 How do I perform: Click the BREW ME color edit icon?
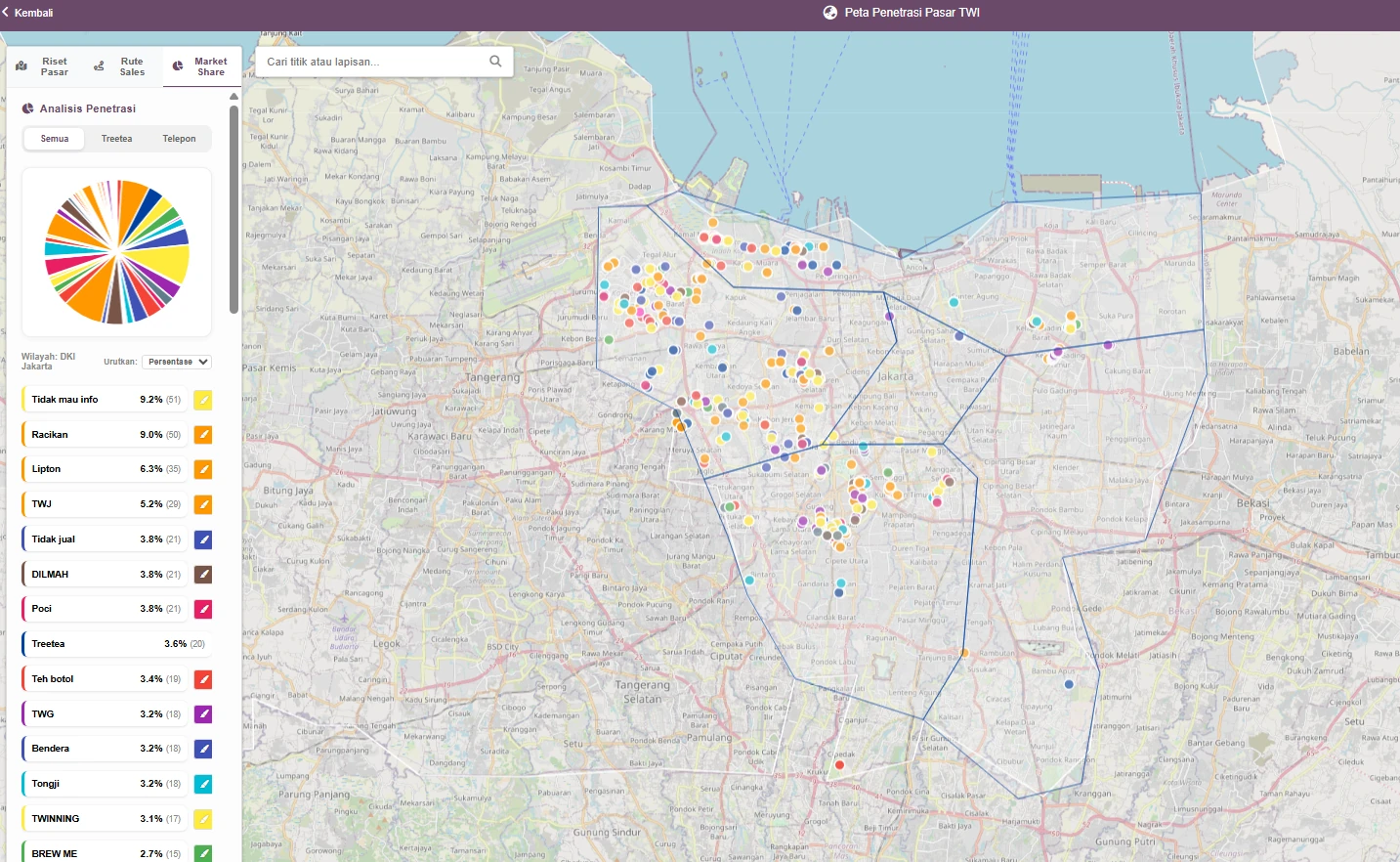(203, 853)
